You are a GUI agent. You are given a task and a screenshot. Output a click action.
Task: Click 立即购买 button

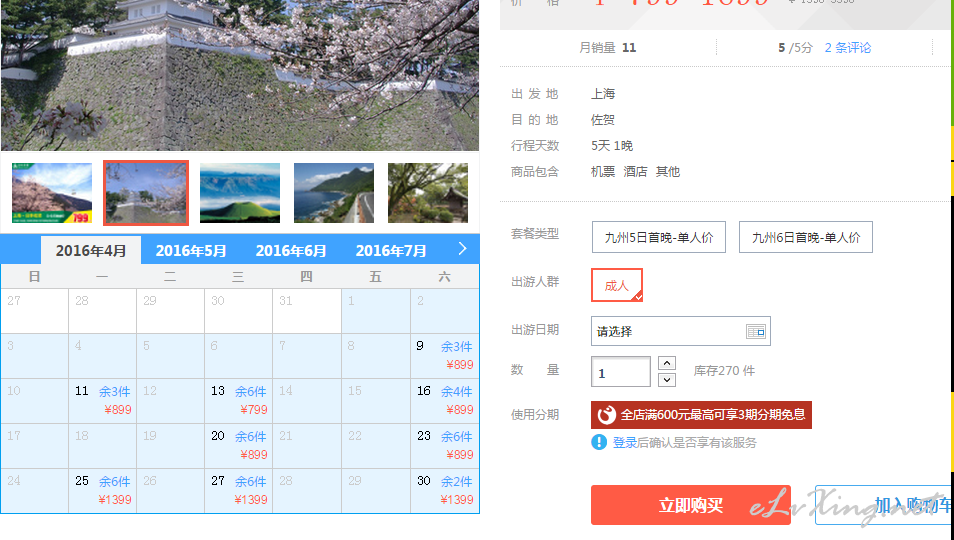coord(691,505)
